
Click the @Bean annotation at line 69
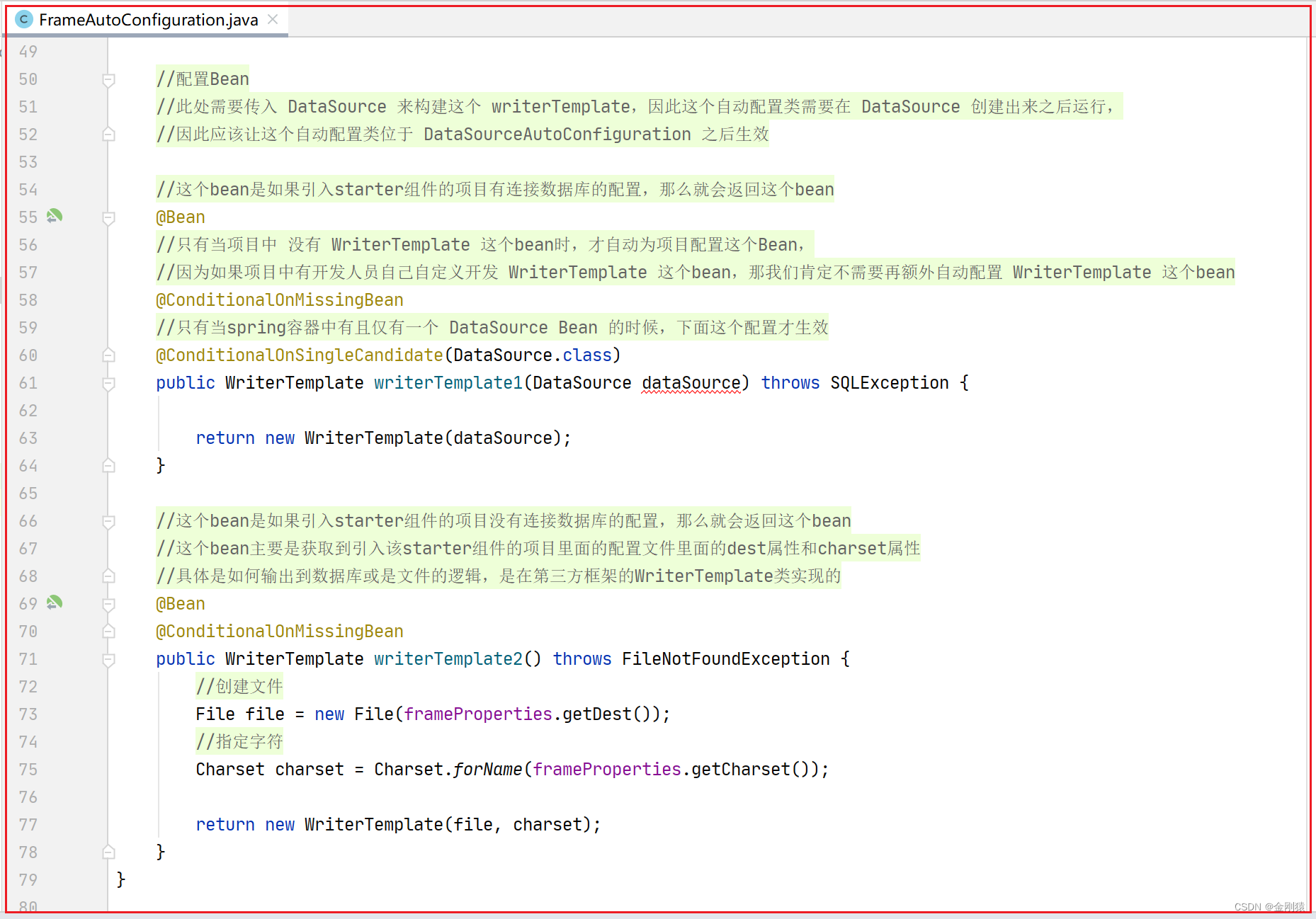pos(181,604)
